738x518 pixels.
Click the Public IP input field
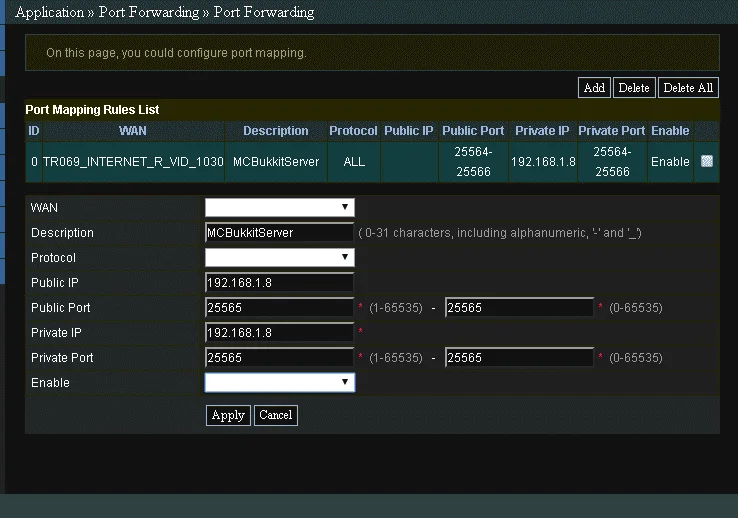click(x=280, y=282)
